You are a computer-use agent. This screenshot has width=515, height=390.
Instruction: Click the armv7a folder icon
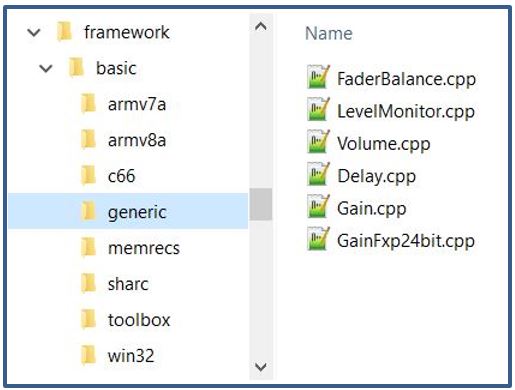[x=89, y=104]
